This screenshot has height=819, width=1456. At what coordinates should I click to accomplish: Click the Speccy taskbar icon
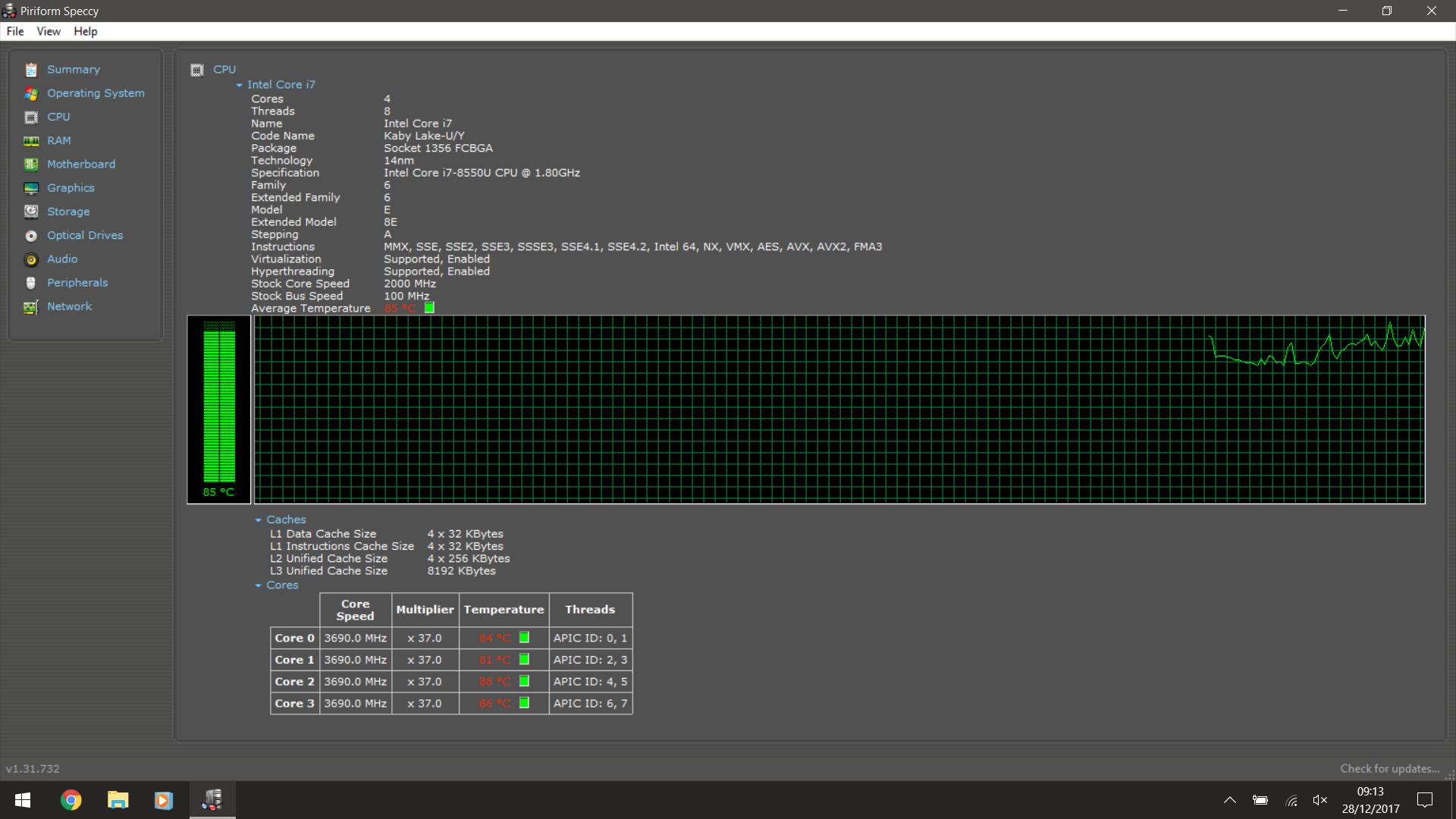[x=212, y=800]
